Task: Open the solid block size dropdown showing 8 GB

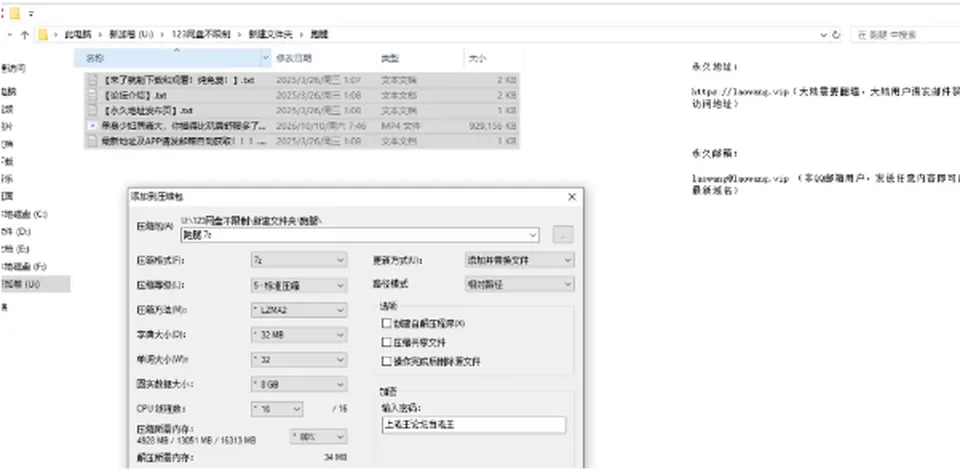Action: tap(299, 384)
